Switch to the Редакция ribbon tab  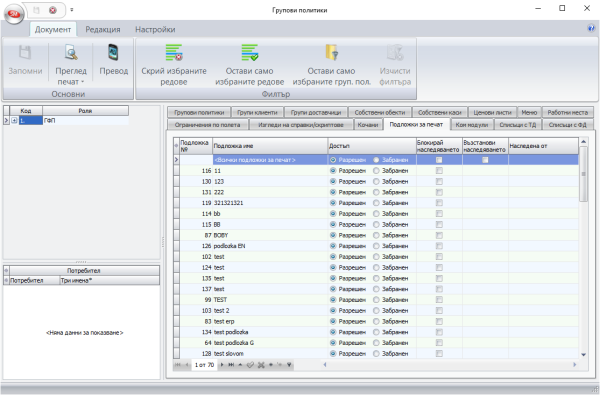click(103, 29)
